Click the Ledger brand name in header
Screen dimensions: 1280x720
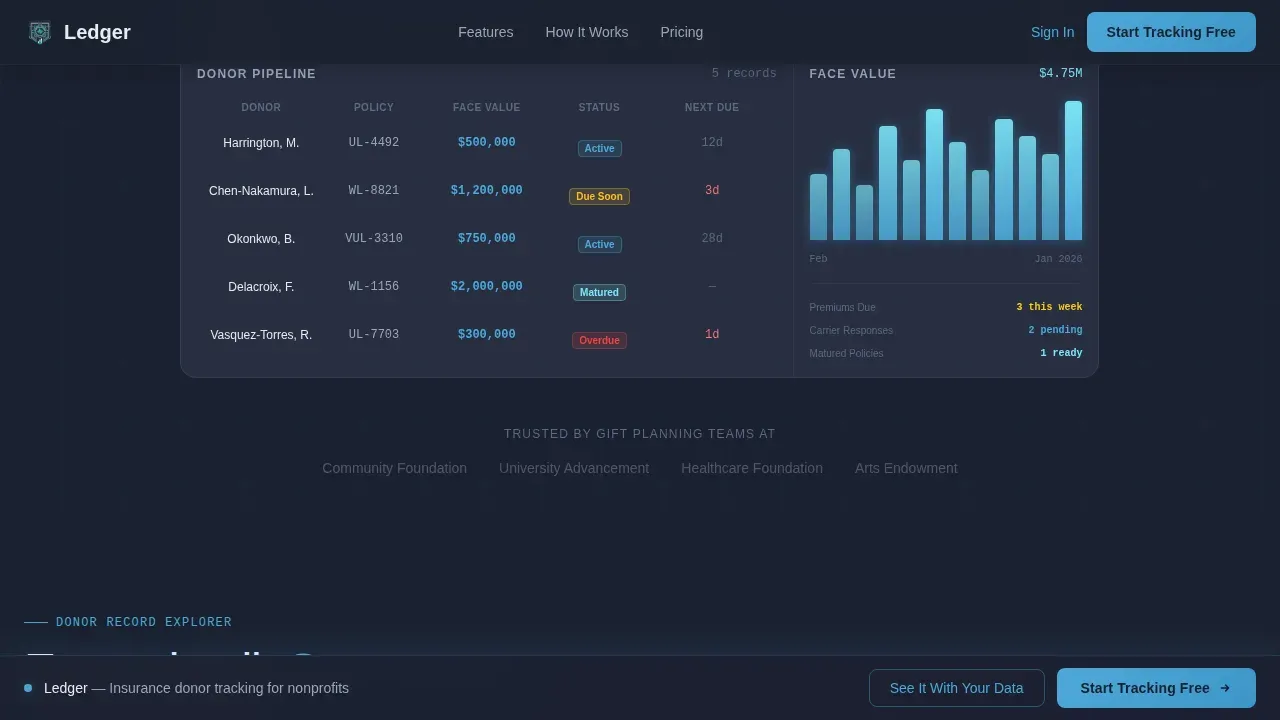pyautogui.click(x=97, y=32)
